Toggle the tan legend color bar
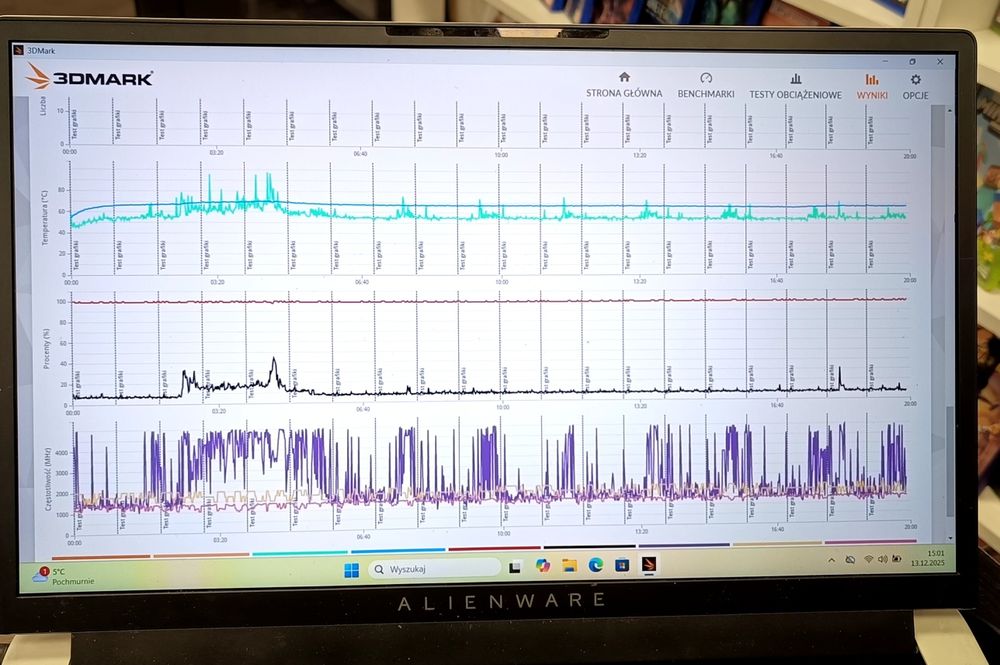 click(777, 544)
